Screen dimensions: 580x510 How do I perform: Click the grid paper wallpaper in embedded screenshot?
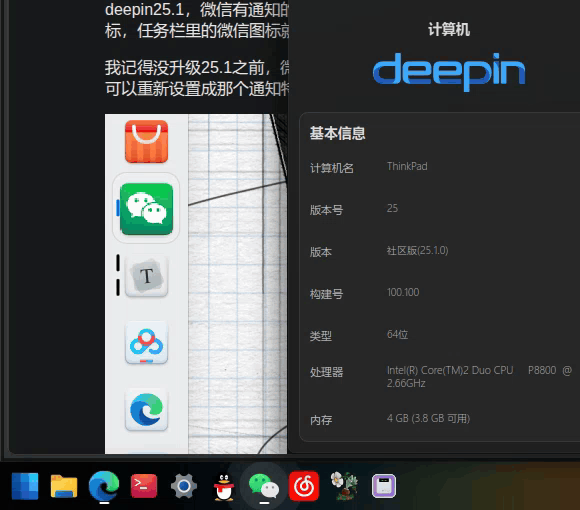click(237, 284)
